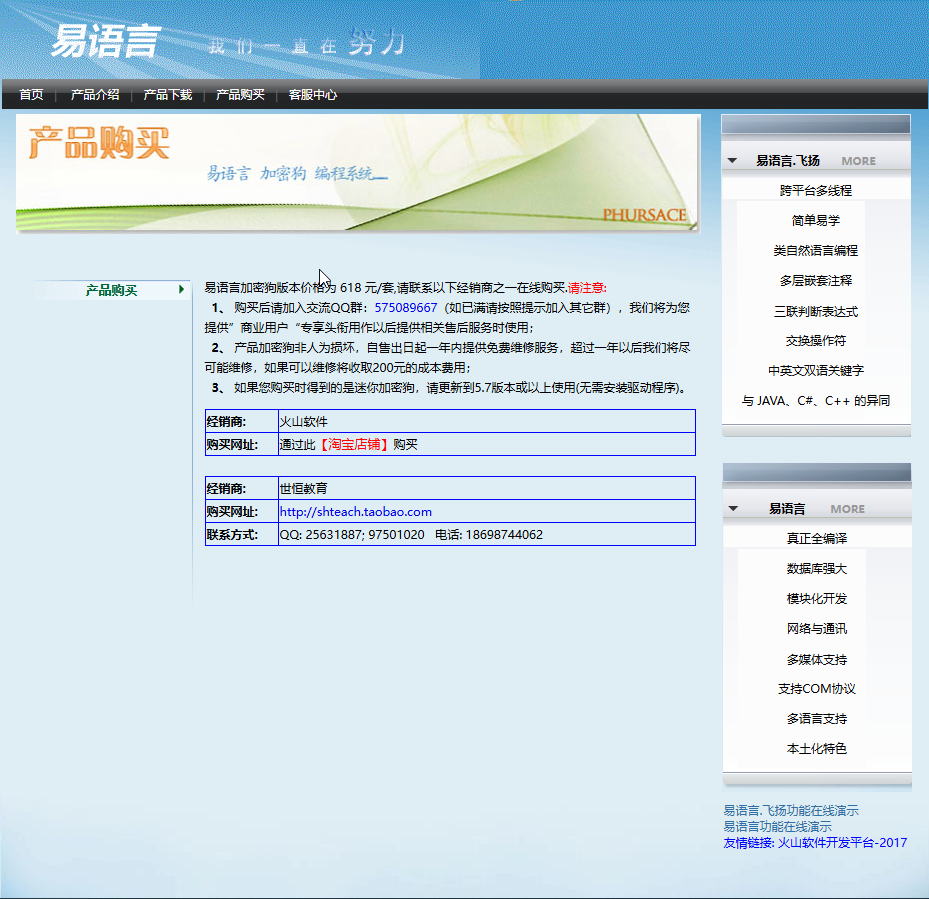This screenshot has width=929, height=899.
Task: Open MORE in 易语言 panel
Action: pyautogui.click(x=847, y=509)
